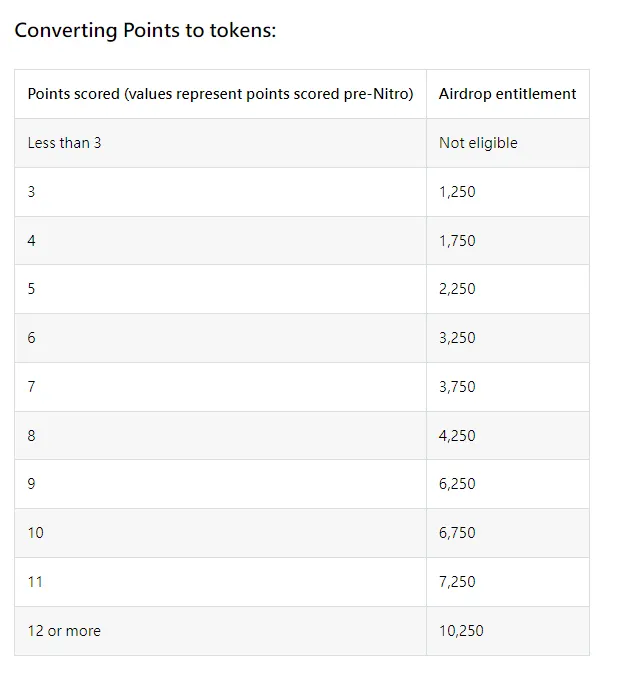Click the 6,750 entitlement cell
Image resolution: width=628 pixels, height=682 pixels.
pos(457,533)
